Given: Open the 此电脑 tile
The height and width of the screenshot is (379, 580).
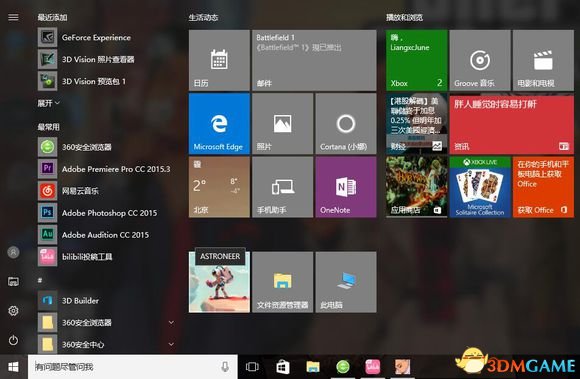Looking at the screenshot, I should [x=346, y=282].
